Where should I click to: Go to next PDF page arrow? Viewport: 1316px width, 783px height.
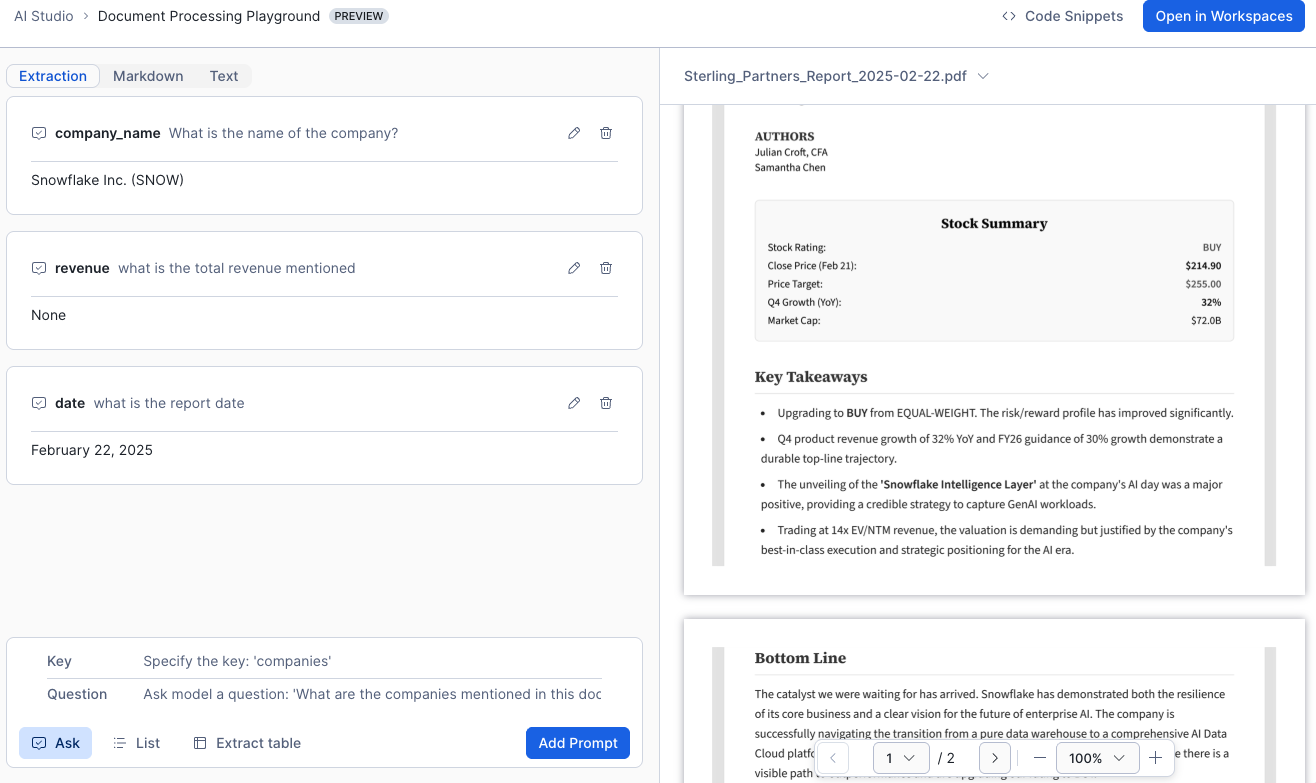click(994, 758)
